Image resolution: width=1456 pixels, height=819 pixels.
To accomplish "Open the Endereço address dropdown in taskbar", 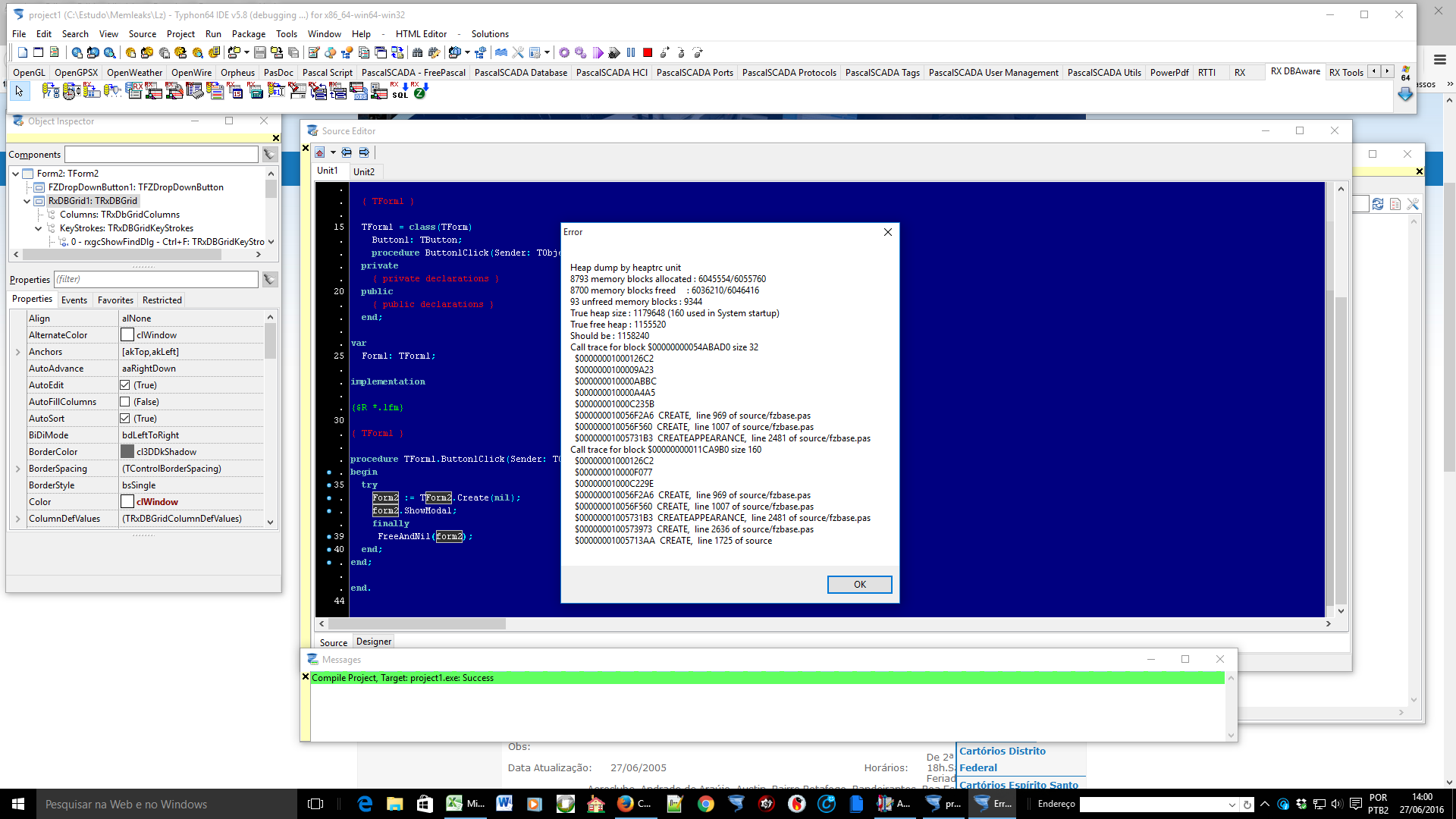I will pyautogui.click(x=1232, y=805).
